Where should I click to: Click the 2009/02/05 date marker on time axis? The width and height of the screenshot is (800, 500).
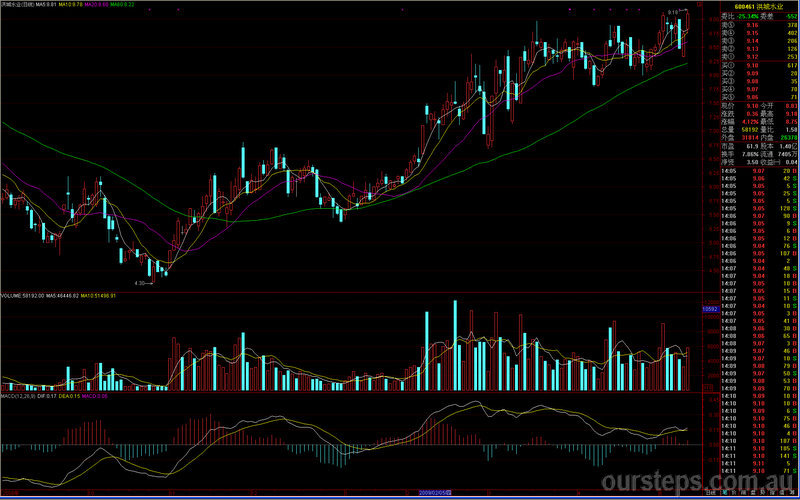435,493
